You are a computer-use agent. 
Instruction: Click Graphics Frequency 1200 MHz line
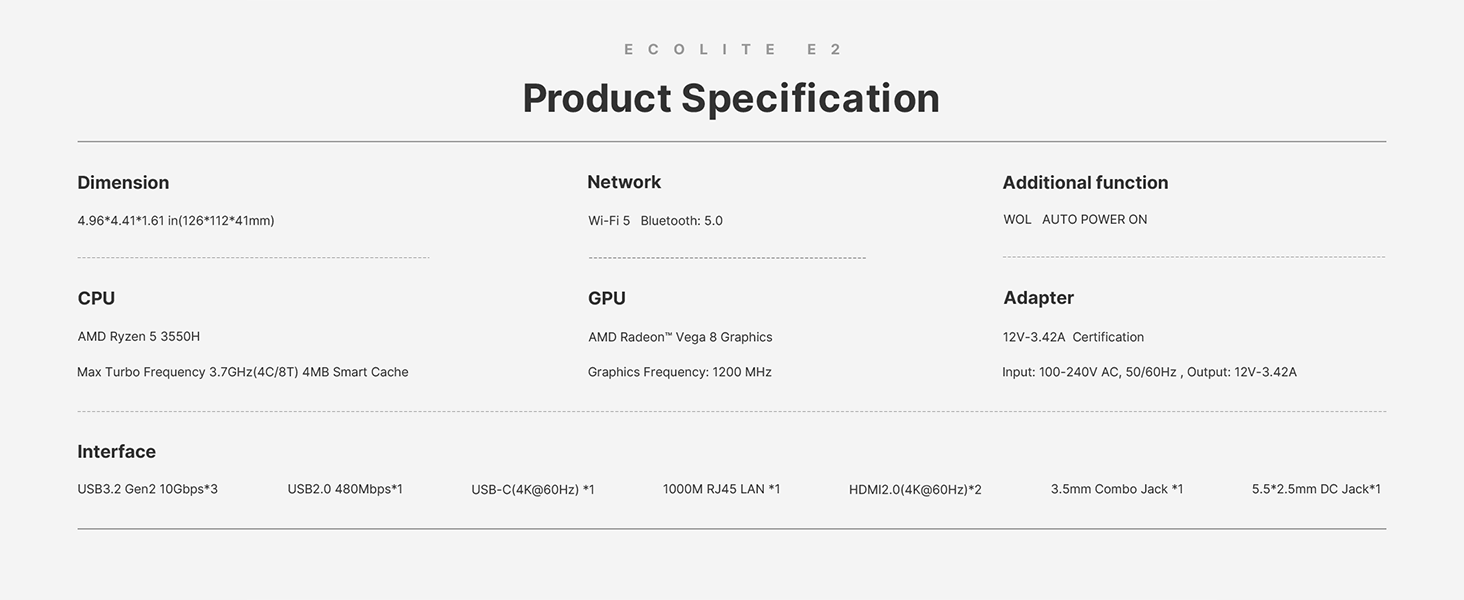680,372
